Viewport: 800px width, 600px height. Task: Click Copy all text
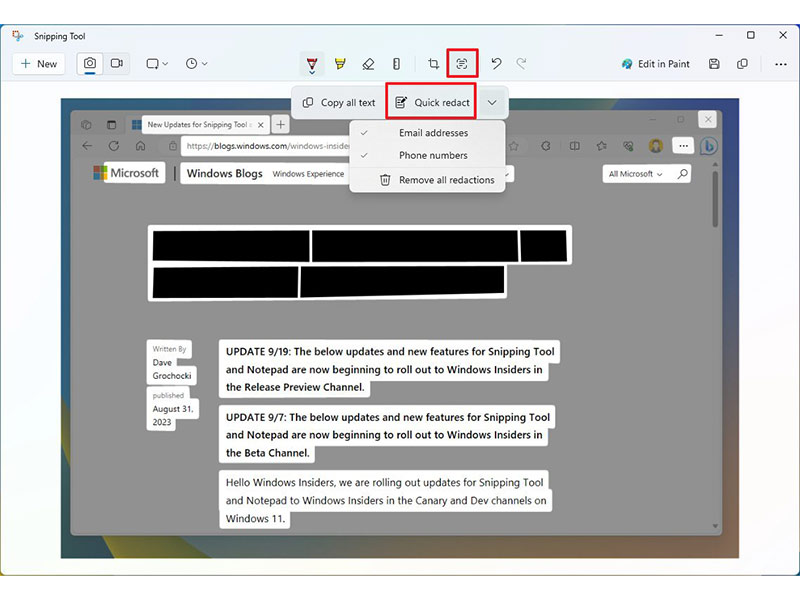(339, 103)
